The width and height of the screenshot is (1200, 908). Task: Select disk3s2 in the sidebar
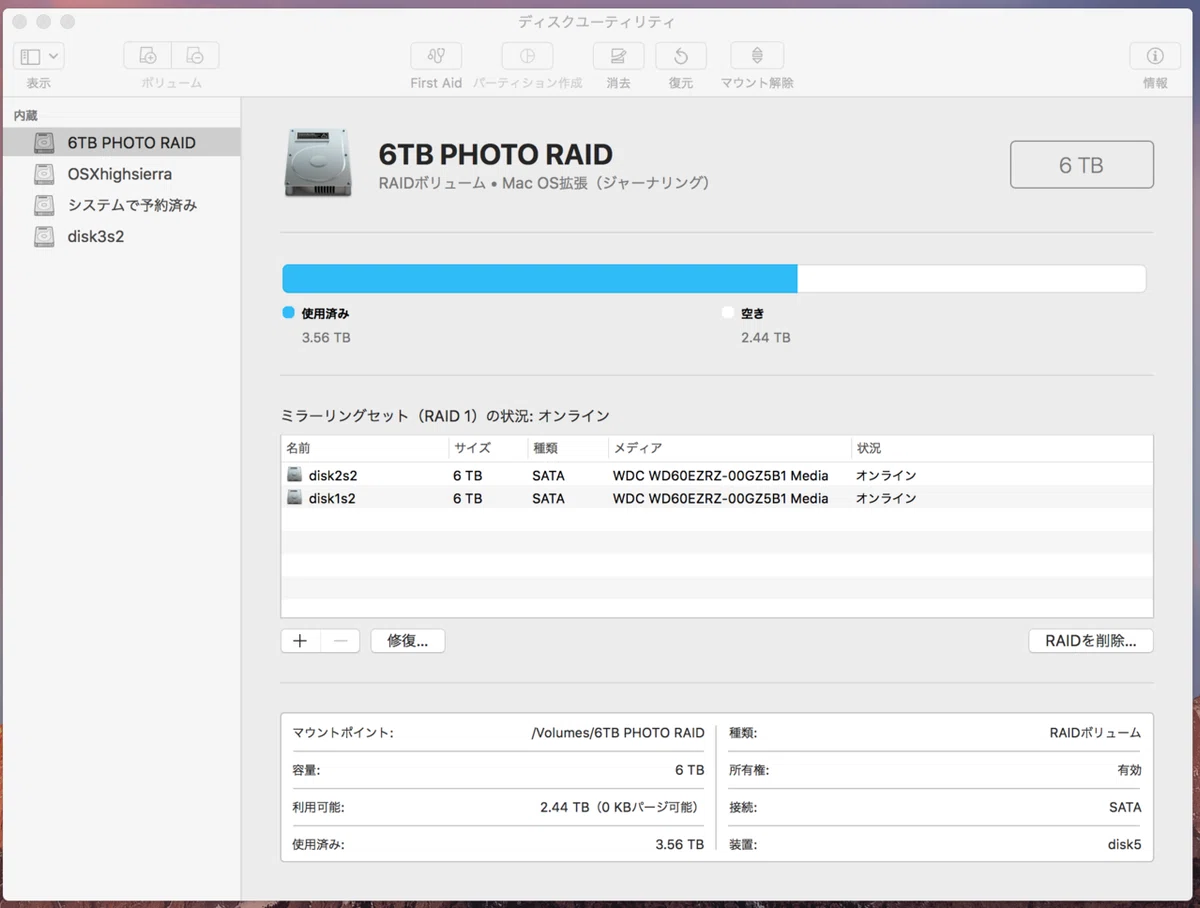(x=121, y=237)
